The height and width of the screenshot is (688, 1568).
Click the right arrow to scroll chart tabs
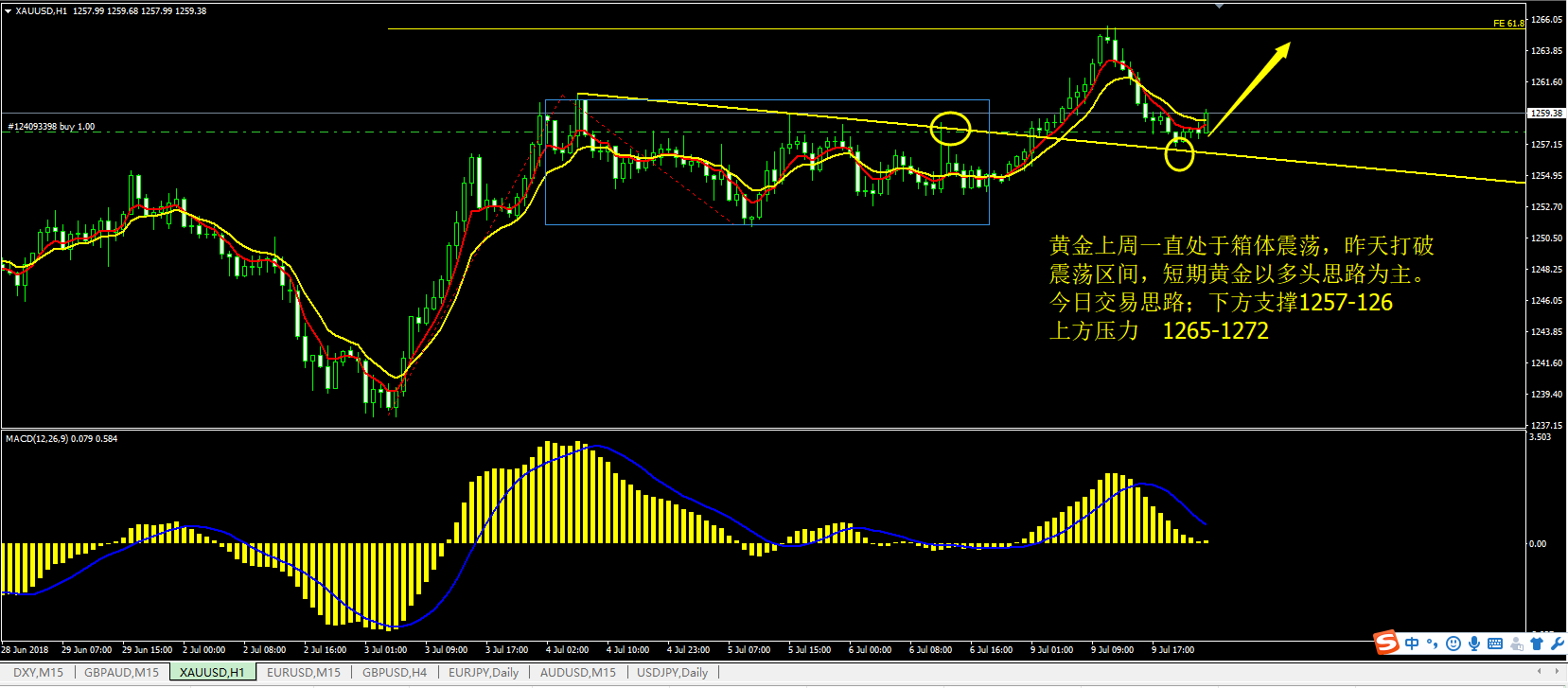tap(1559, 672)
